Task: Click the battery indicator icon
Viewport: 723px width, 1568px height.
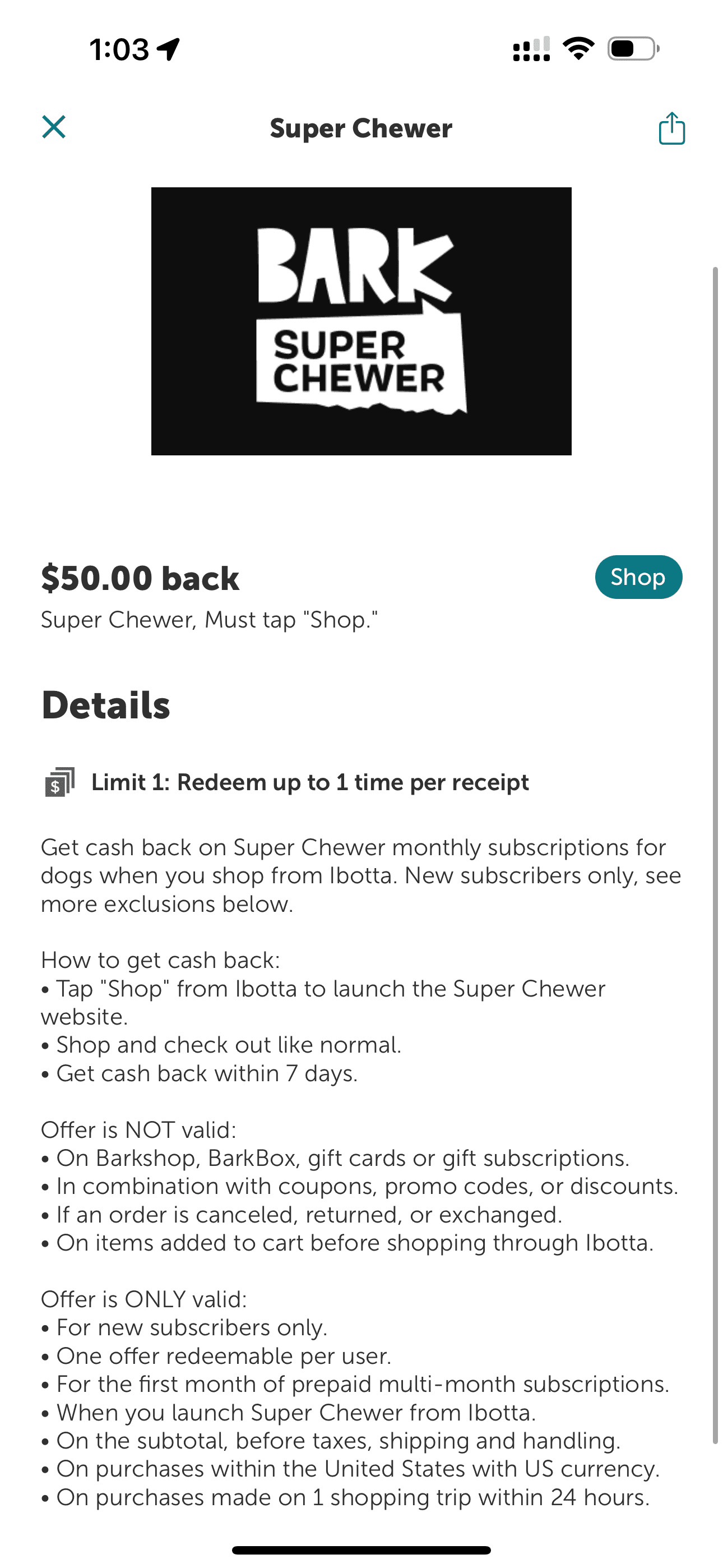Action: click(x=633, y=49)
